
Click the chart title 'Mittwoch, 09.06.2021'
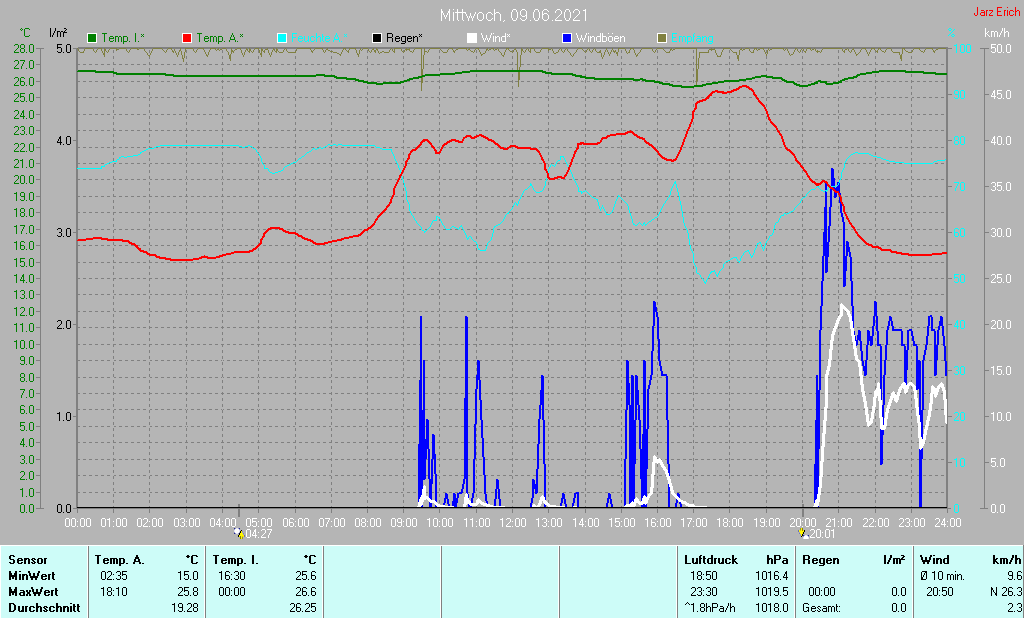(x=514, y=15)
